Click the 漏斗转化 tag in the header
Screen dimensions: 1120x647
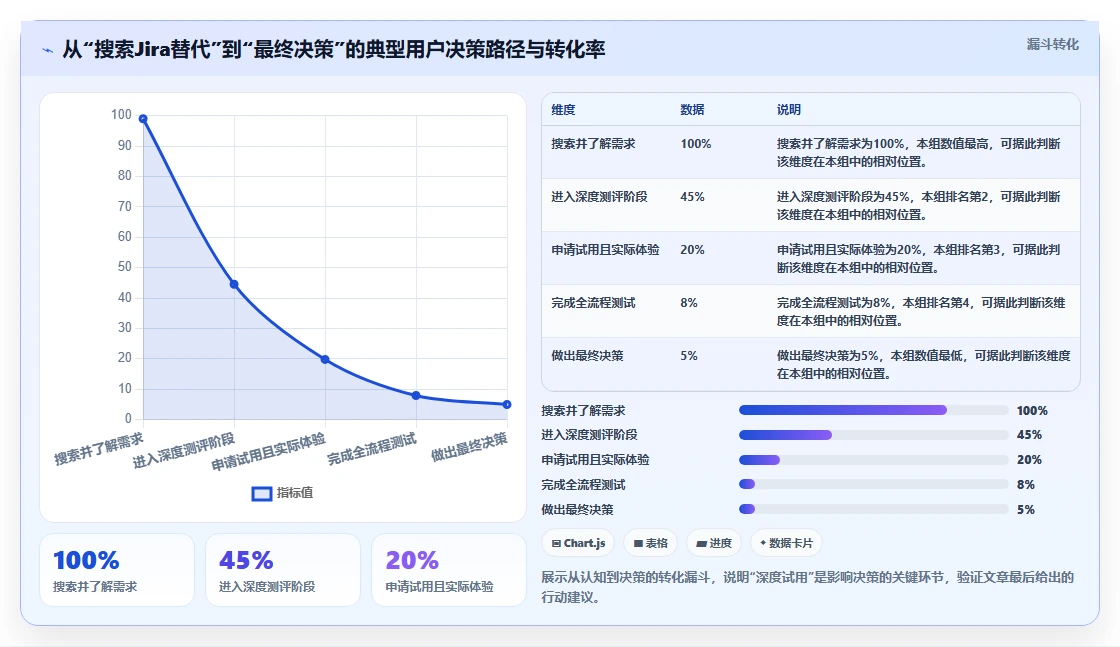click(1052, 44)
